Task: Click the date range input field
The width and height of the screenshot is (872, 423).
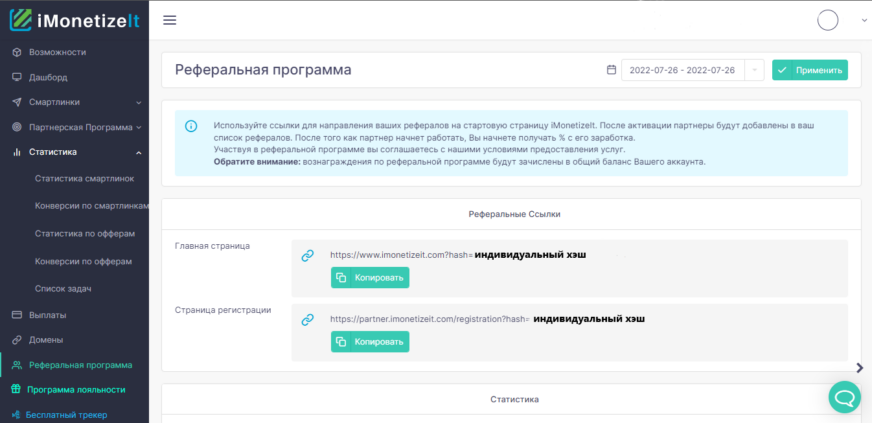Action: [682, 70]
